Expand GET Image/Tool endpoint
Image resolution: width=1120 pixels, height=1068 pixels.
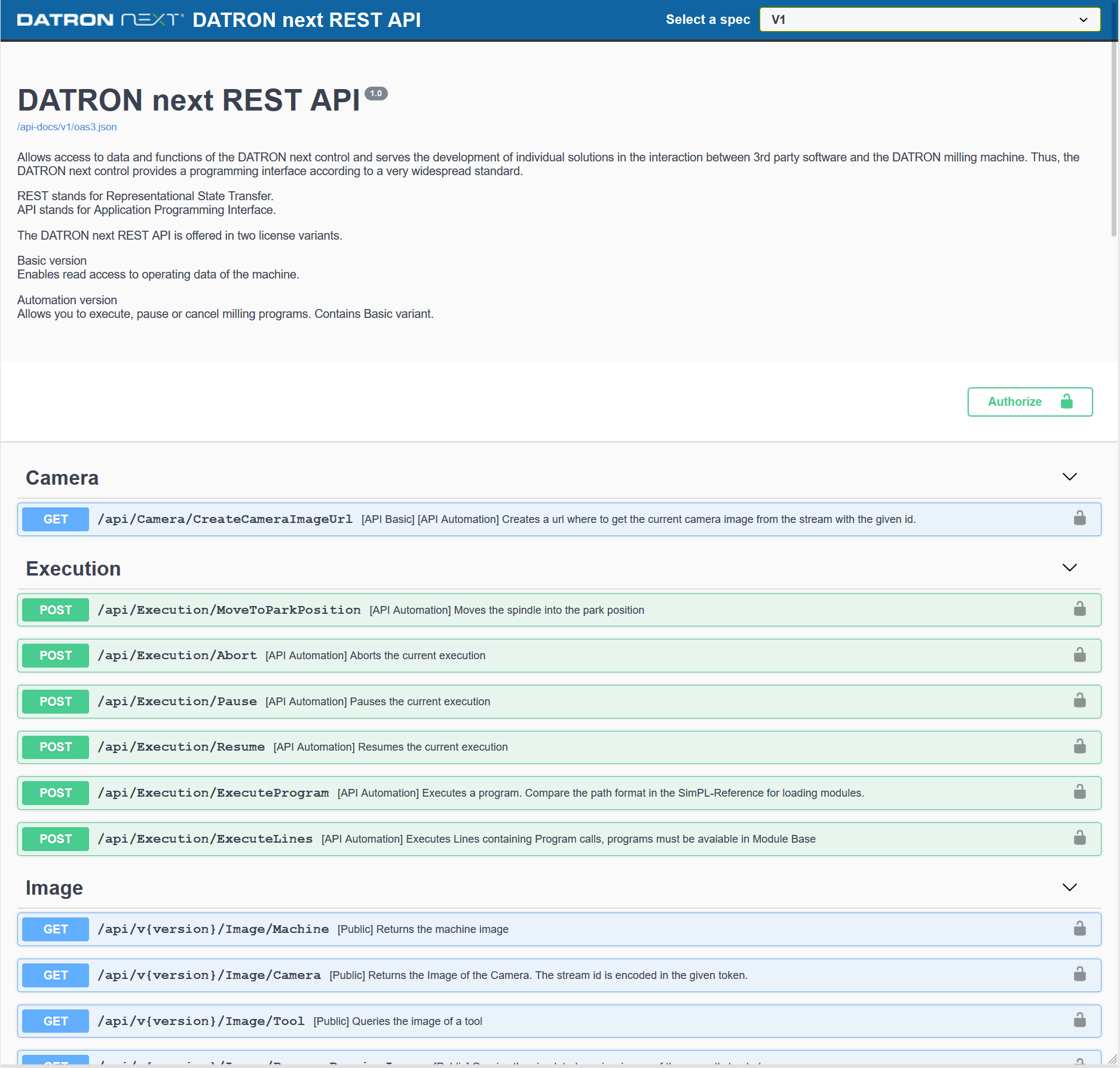tap(559, 1021)
